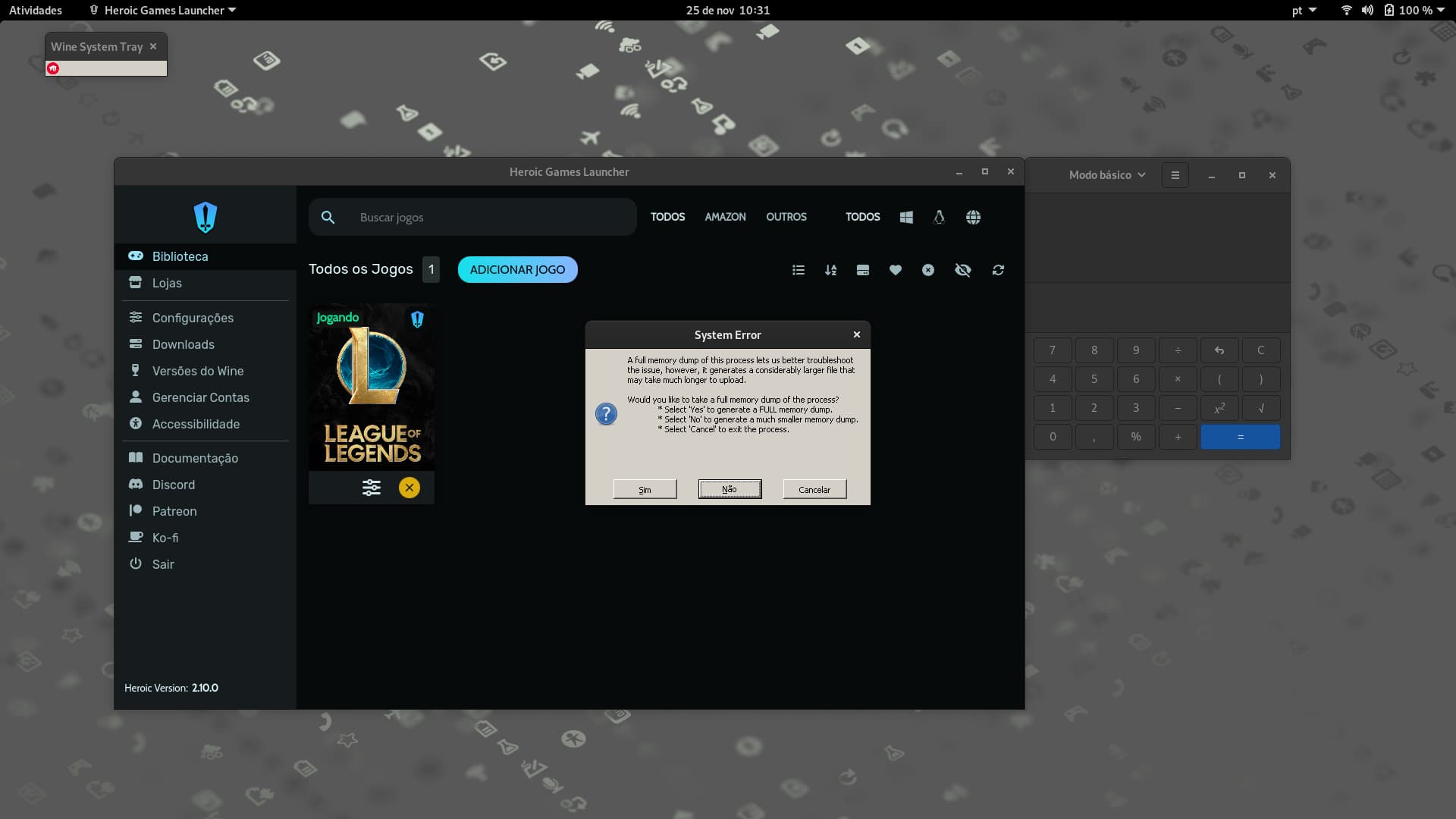Toggle show favourites heart icon
This screenshot has width=1456, height=819.
(896, 270)
